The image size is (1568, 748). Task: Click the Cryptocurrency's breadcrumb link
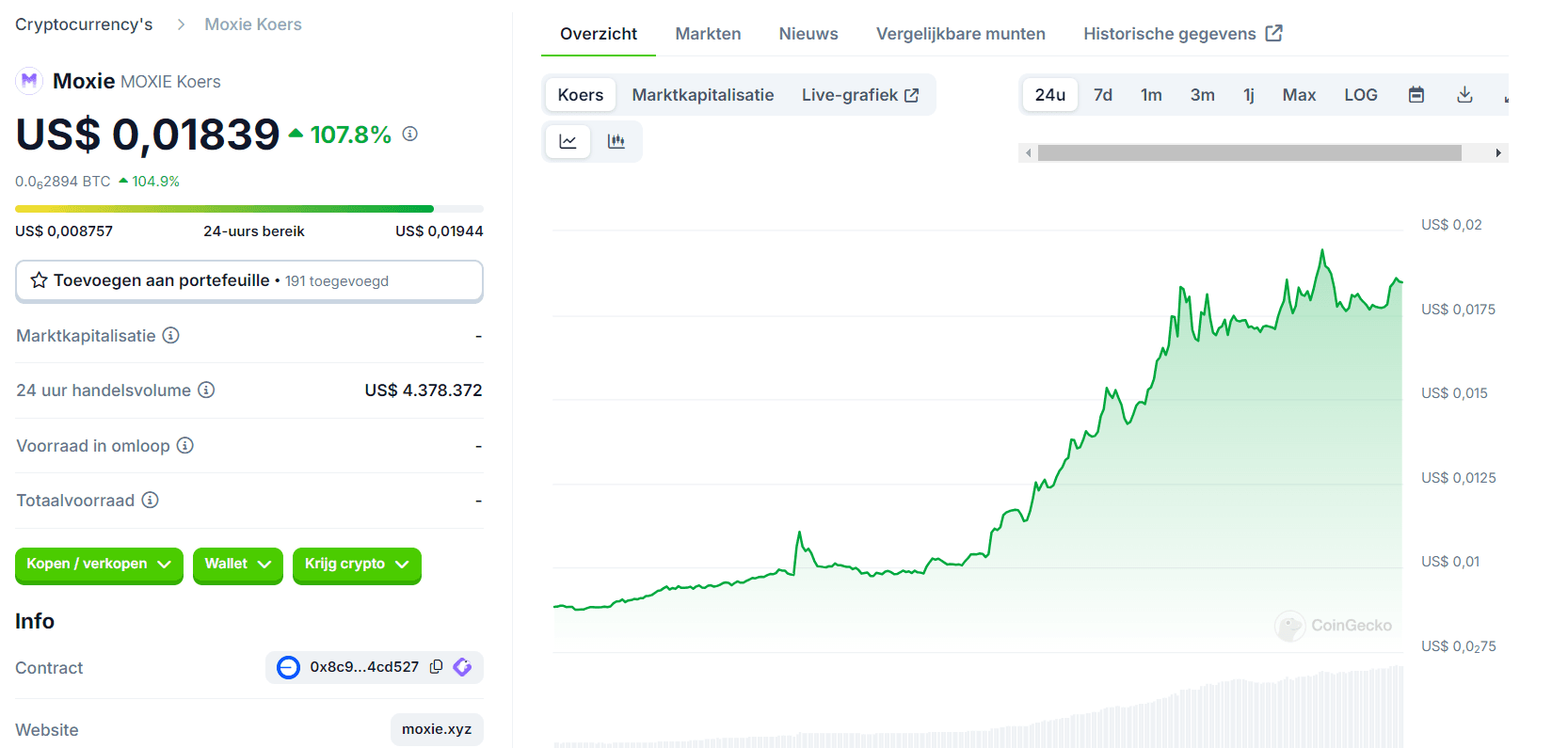pos(84,24)
